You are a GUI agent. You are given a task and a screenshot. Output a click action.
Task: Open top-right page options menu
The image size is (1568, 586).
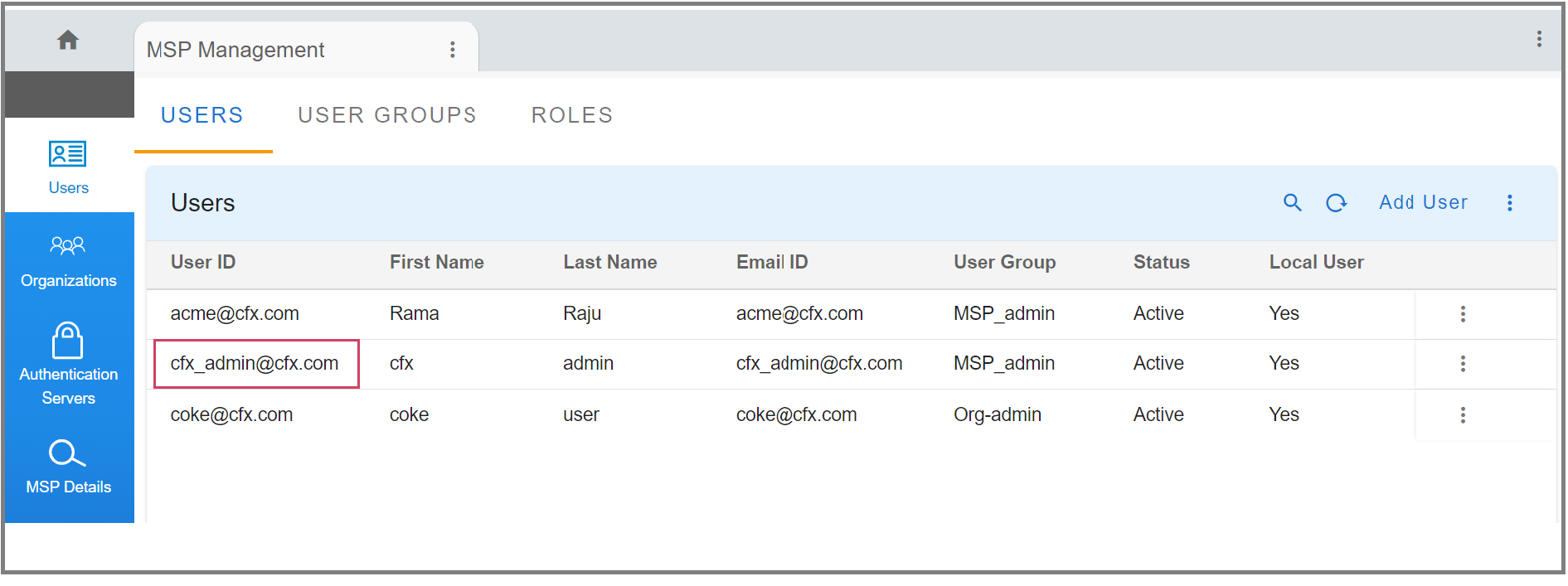coord(1539,39)
